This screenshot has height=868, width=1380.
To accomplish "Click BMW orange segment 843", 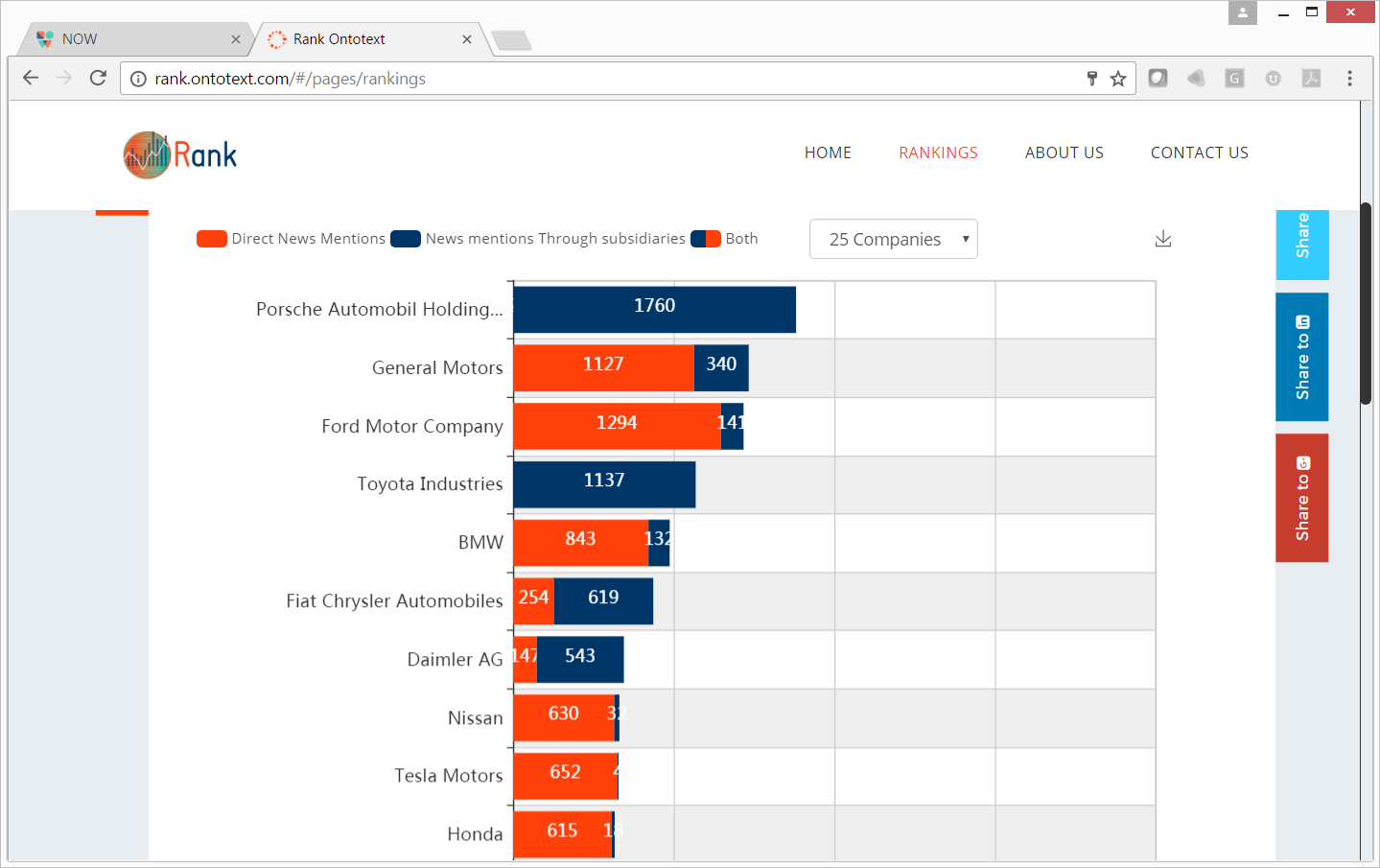I will click(580, 543).
